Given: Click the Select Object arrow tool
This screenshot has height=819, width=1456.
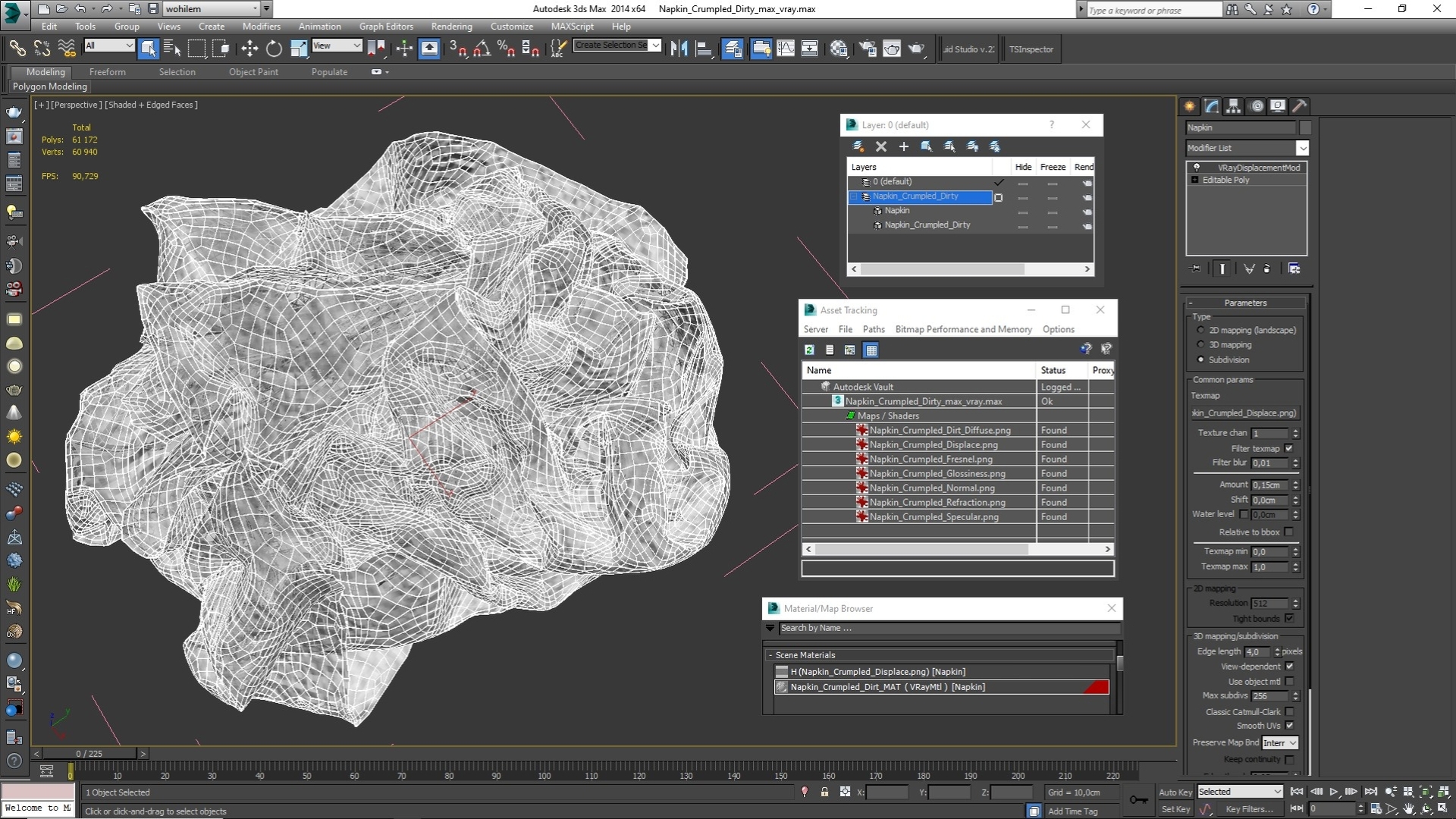Looking at the screenshot, I should [148, 49].
